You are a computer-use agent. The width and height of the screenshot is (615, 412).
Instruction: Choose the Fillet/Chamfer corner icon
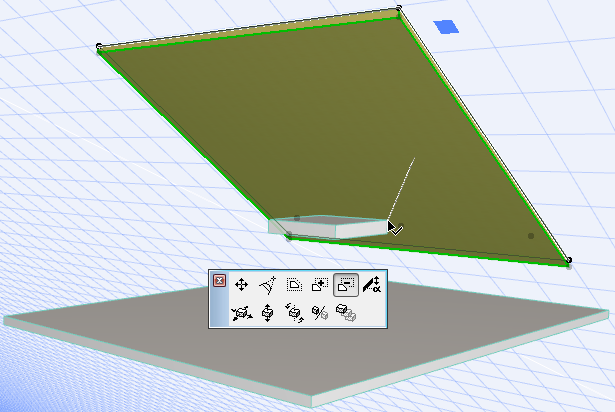coord(268,285)
